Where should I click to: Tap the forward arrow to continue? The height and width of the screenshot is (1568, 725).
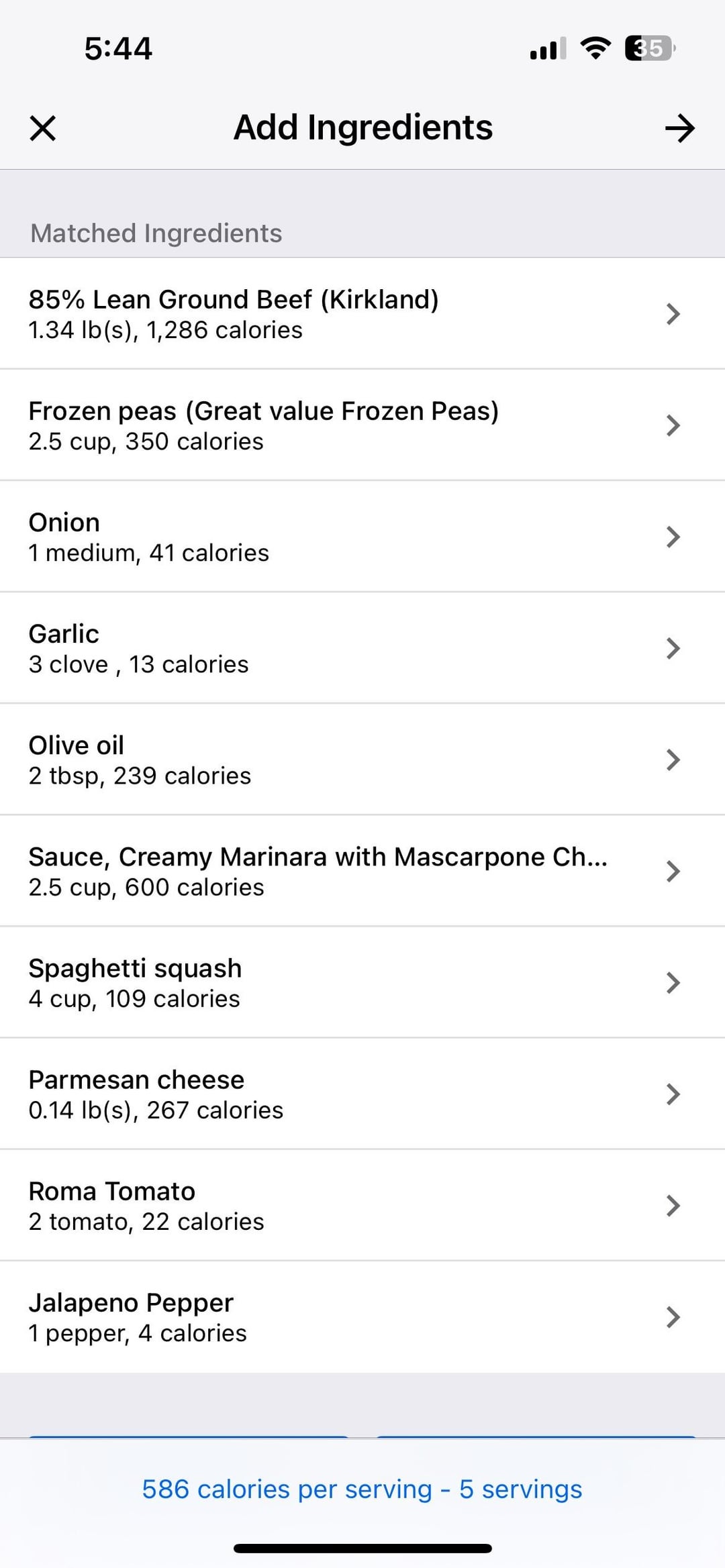(679, 127)
